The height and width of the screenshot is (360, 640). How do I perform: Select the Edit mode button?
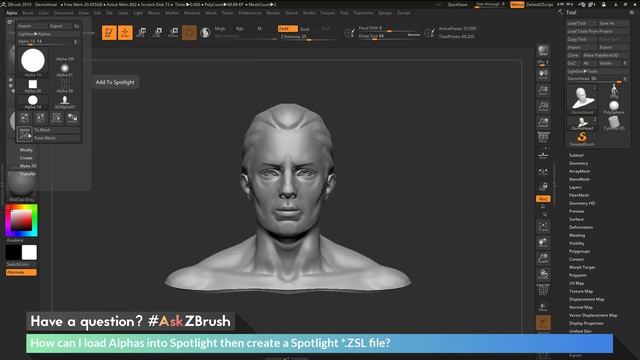pyautogui.click(x=109, y=33)
